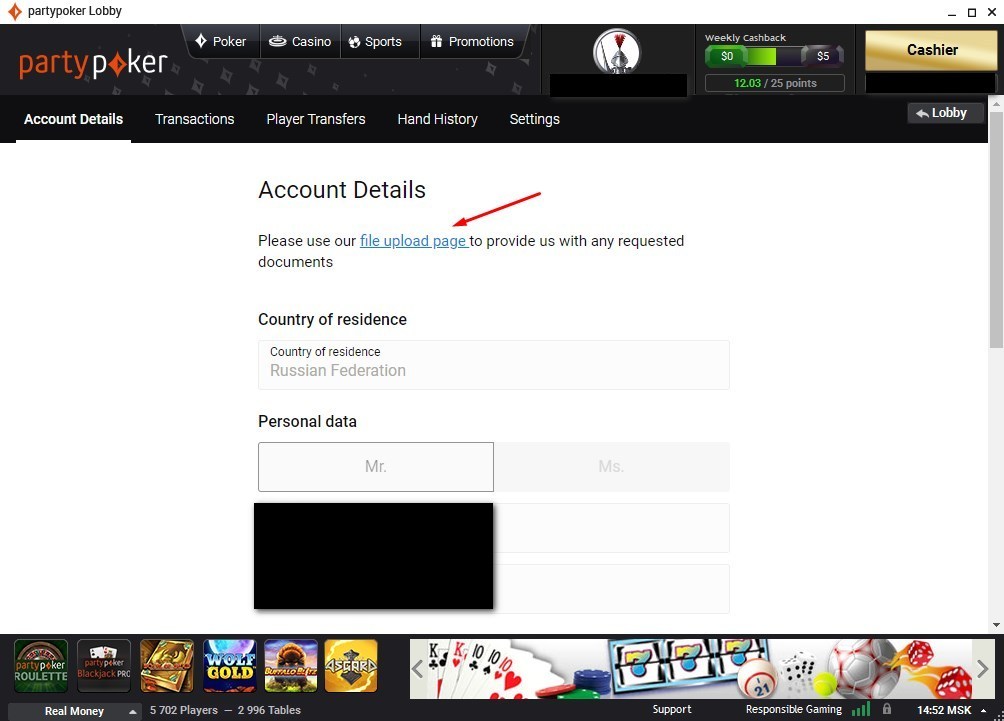Viewport: 1004px width, 721px height.
Task: Open the Hand History tab
Action: point(437,119)
